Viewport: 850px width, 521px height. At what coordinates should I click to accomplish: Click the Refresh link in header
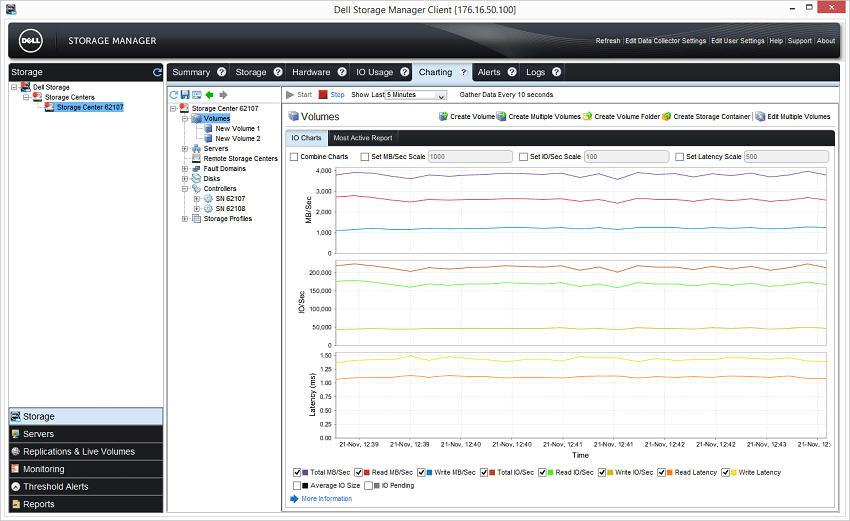(608, 41)
